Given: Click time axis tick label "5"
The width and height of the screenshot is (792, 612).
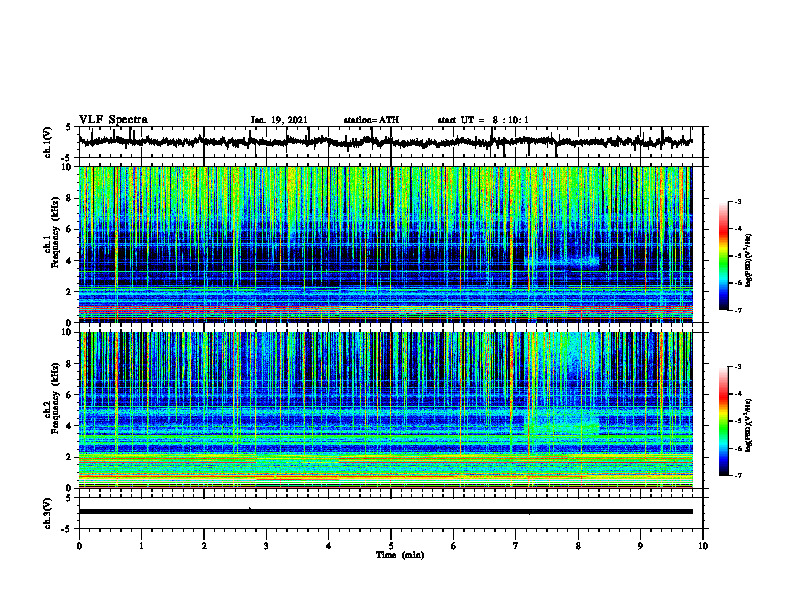Looking at the screenshot, I should coord(391,546).
